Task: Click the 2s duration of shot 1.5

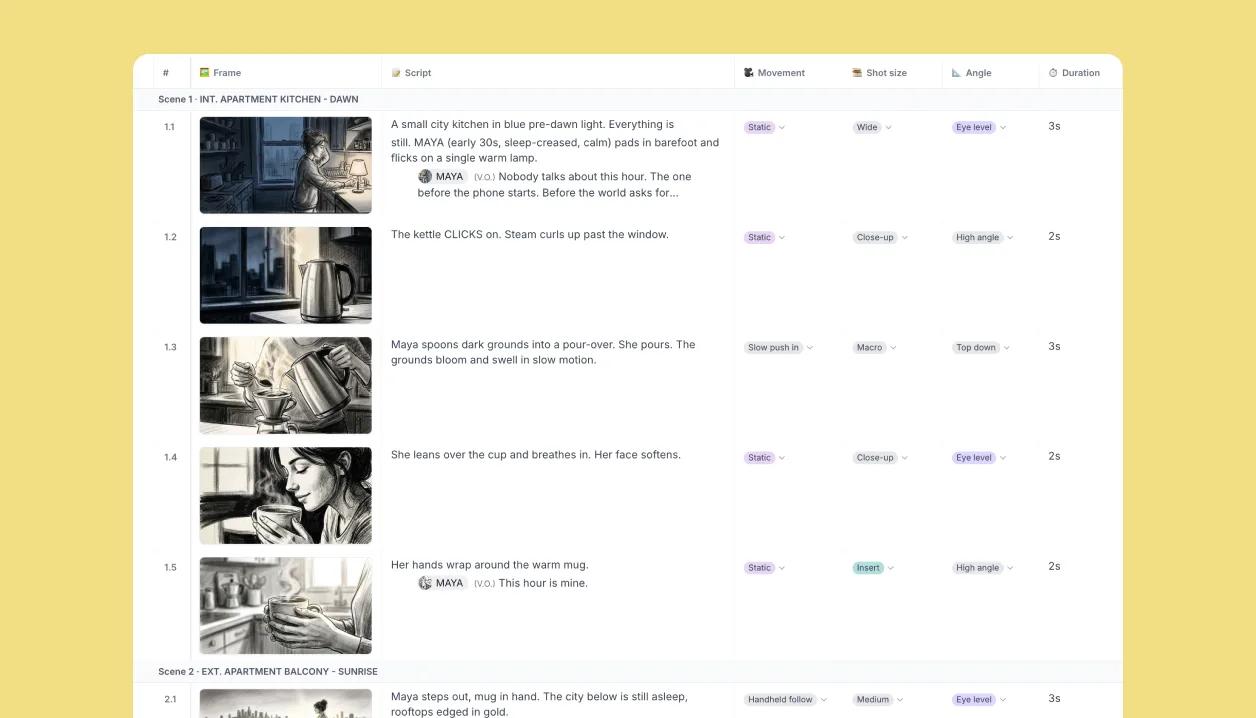Action: pyautogui.click(x=1054, y=566)
